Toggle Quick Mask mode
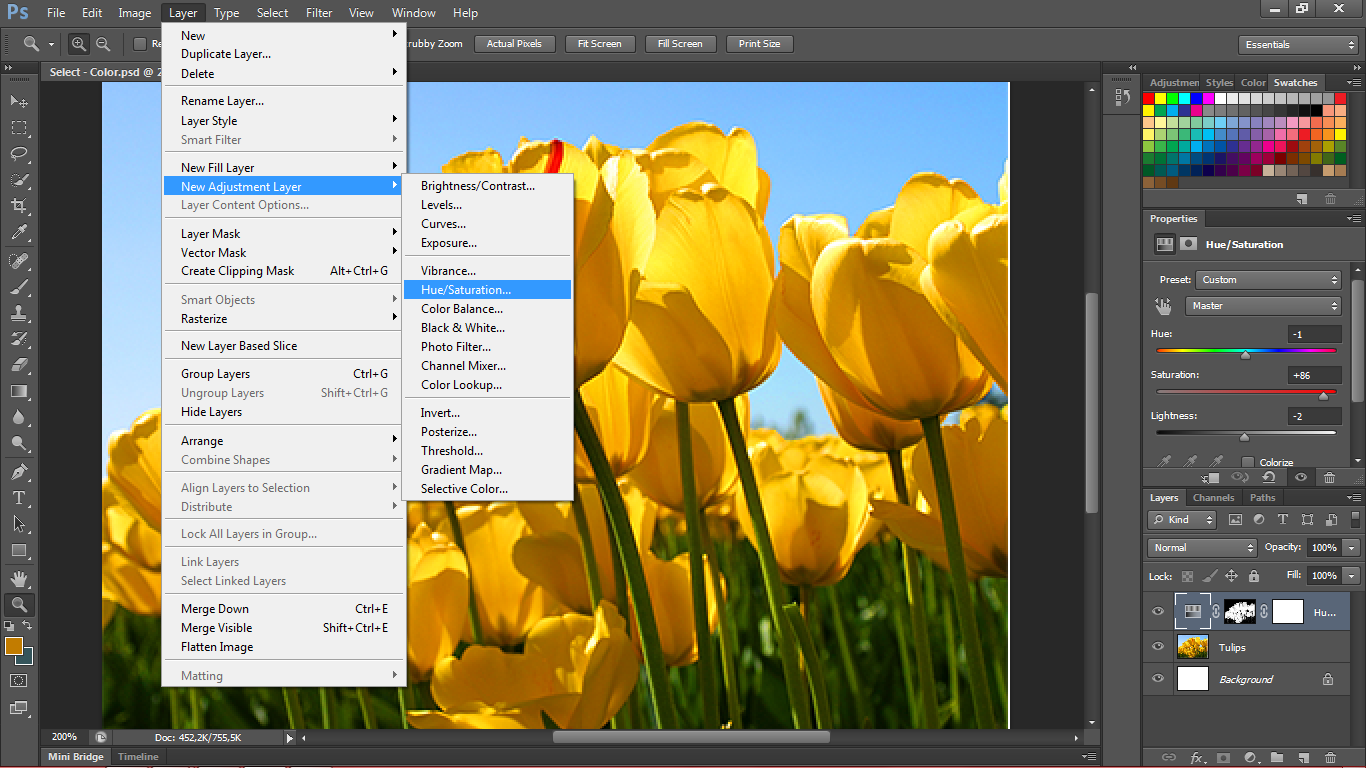Image resolution: width=1366 pixels, height=768 pixels. (x=19, y=680)
